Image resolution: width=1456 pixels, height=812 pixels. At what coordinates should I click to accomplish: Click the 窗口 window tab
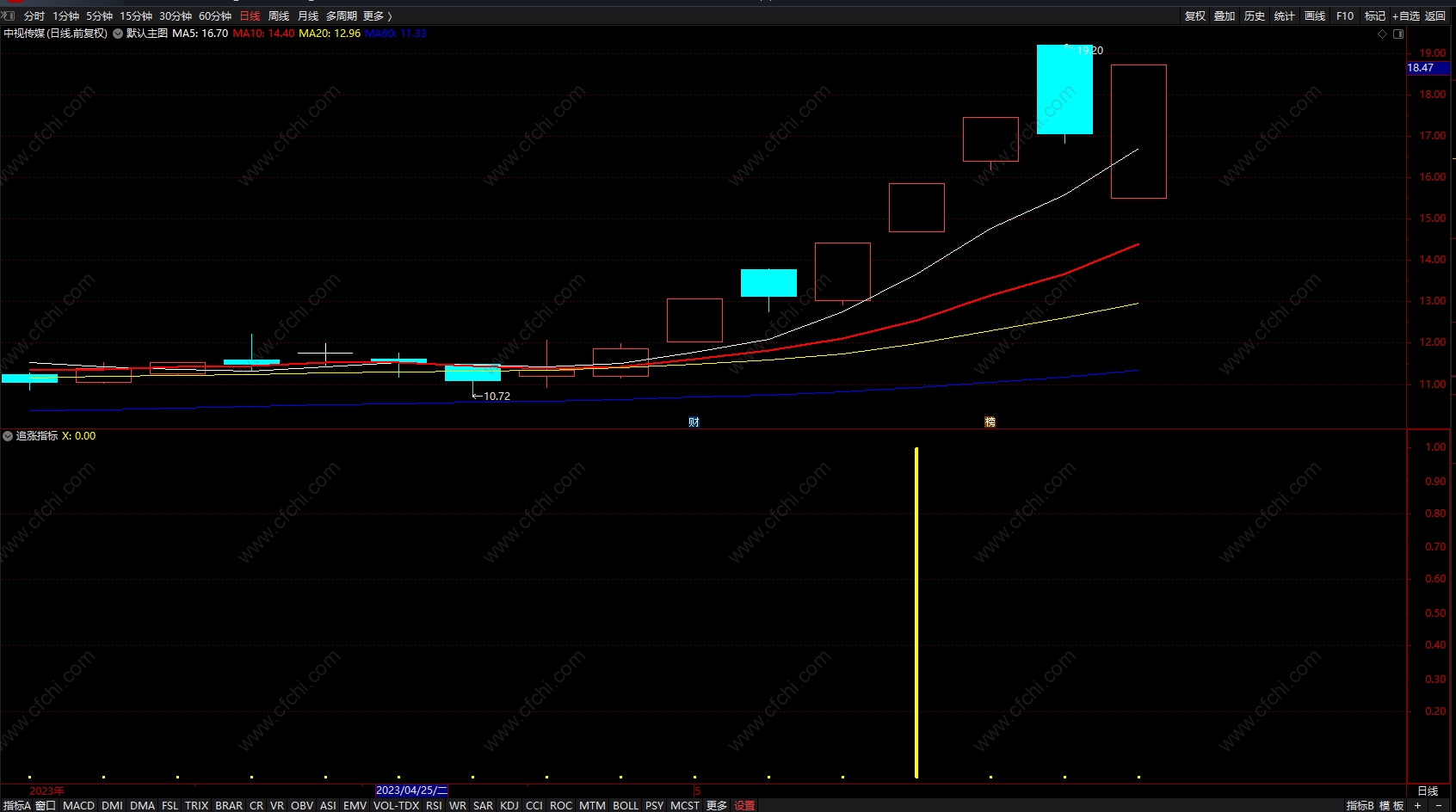coord(46,805)
